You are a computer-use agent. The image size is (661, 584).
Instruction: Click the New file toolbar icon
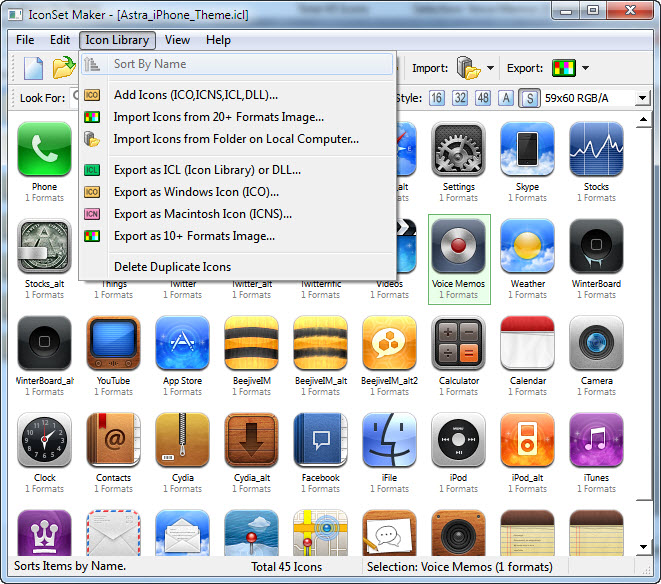pos(33,67)
